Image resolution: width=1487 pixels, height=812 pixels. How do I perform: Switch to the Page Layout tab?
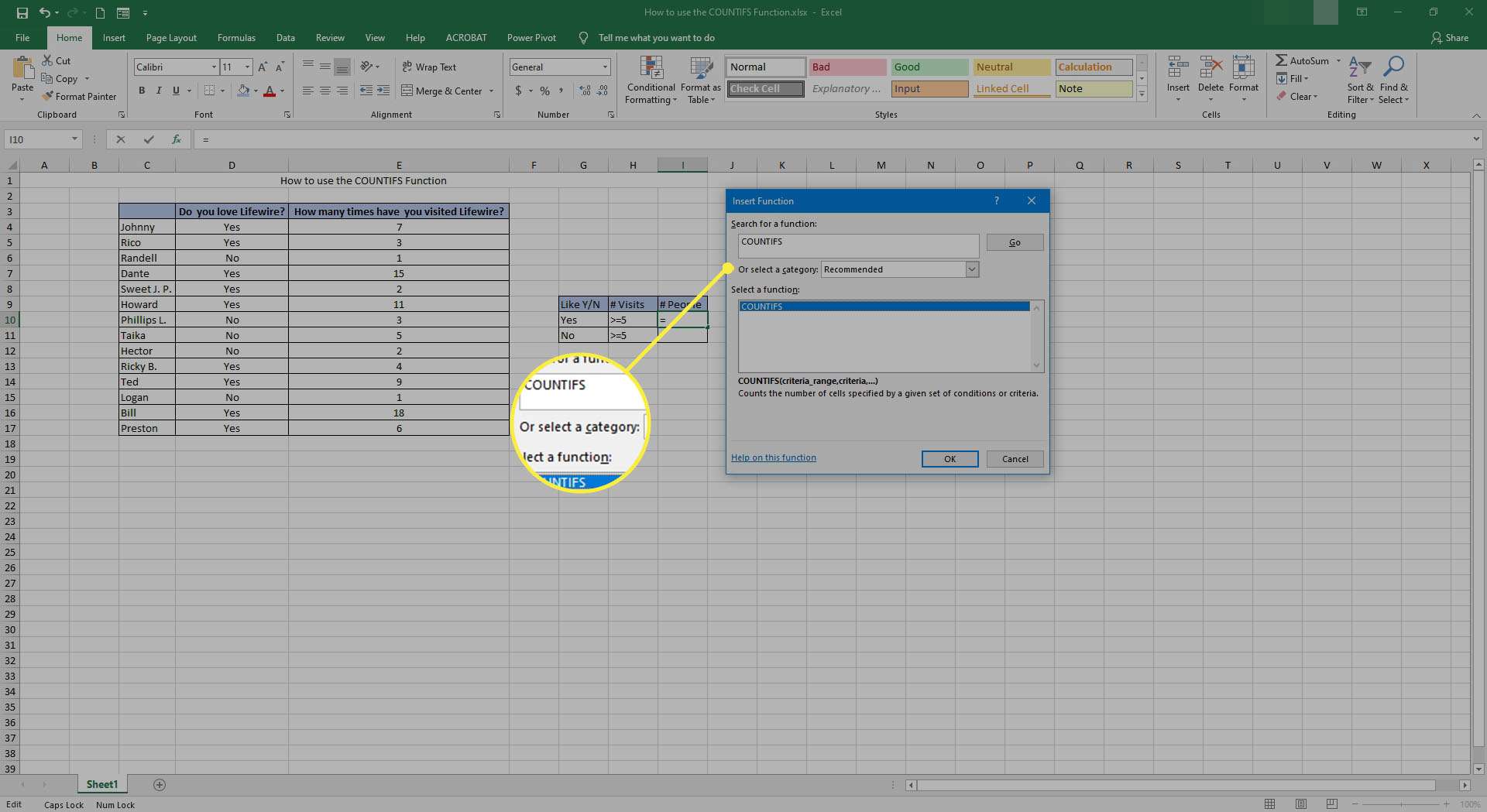(171, 37)
